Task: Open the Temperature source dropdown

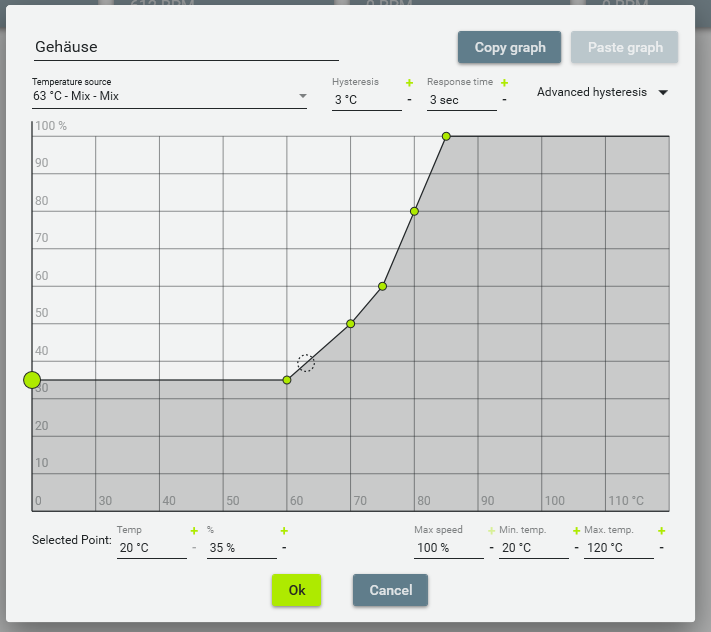Action: pos(169,96)
